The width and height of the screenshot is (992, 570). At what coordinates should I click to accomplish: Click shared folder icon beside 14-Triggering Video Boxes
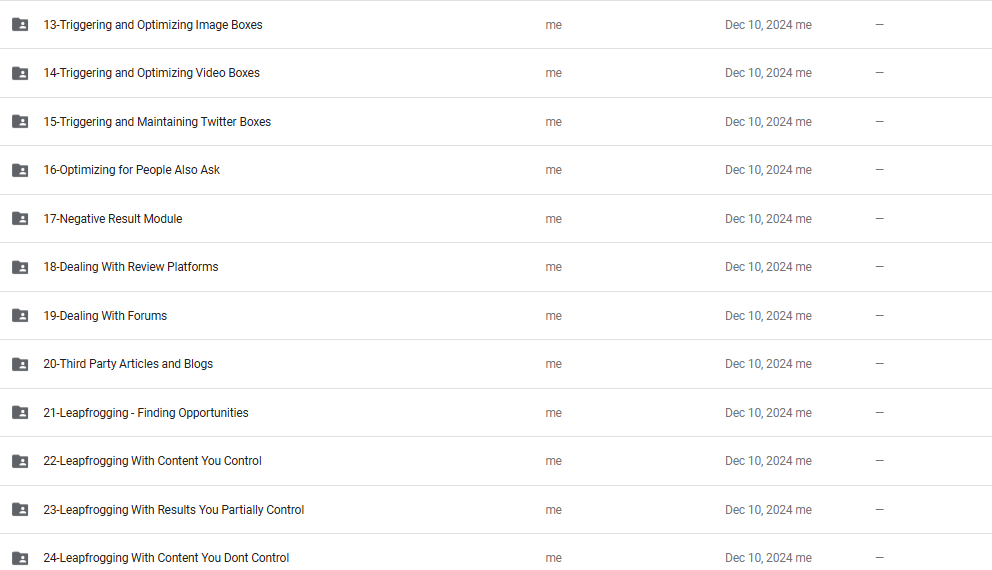[x=20, y=73]
